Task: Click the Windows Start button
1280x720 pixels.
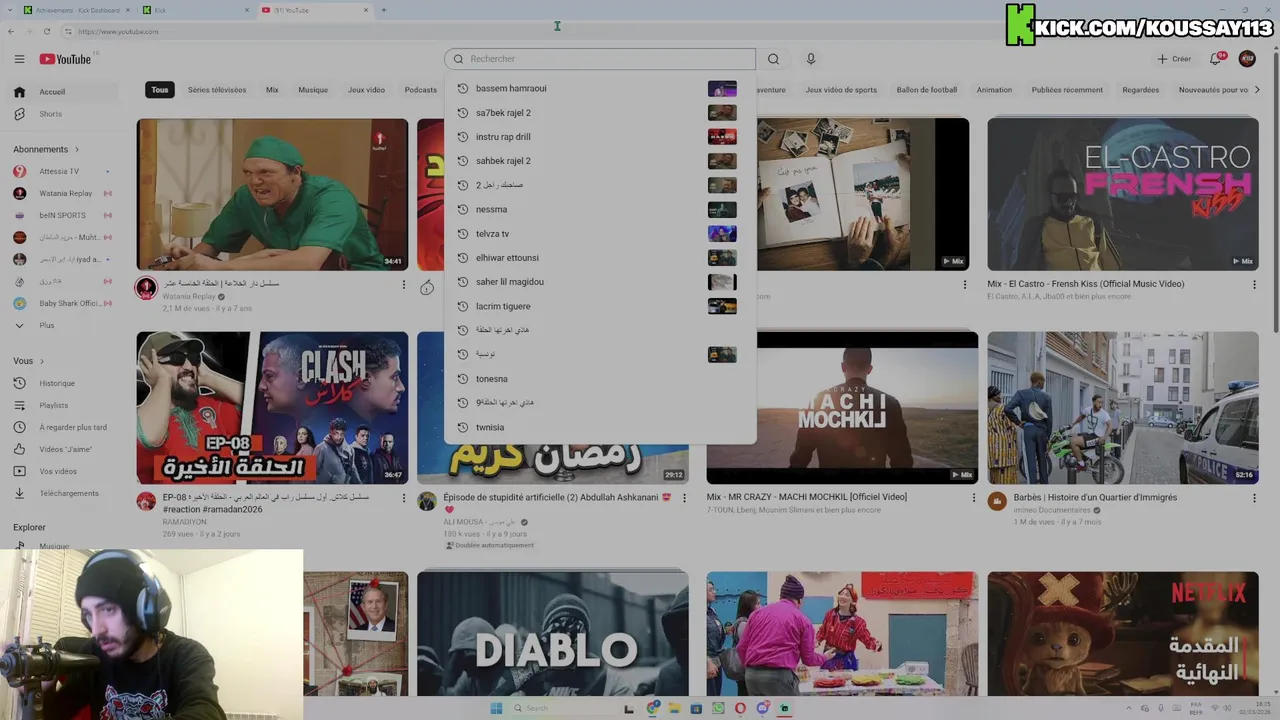Action: (x=496, y=708)
